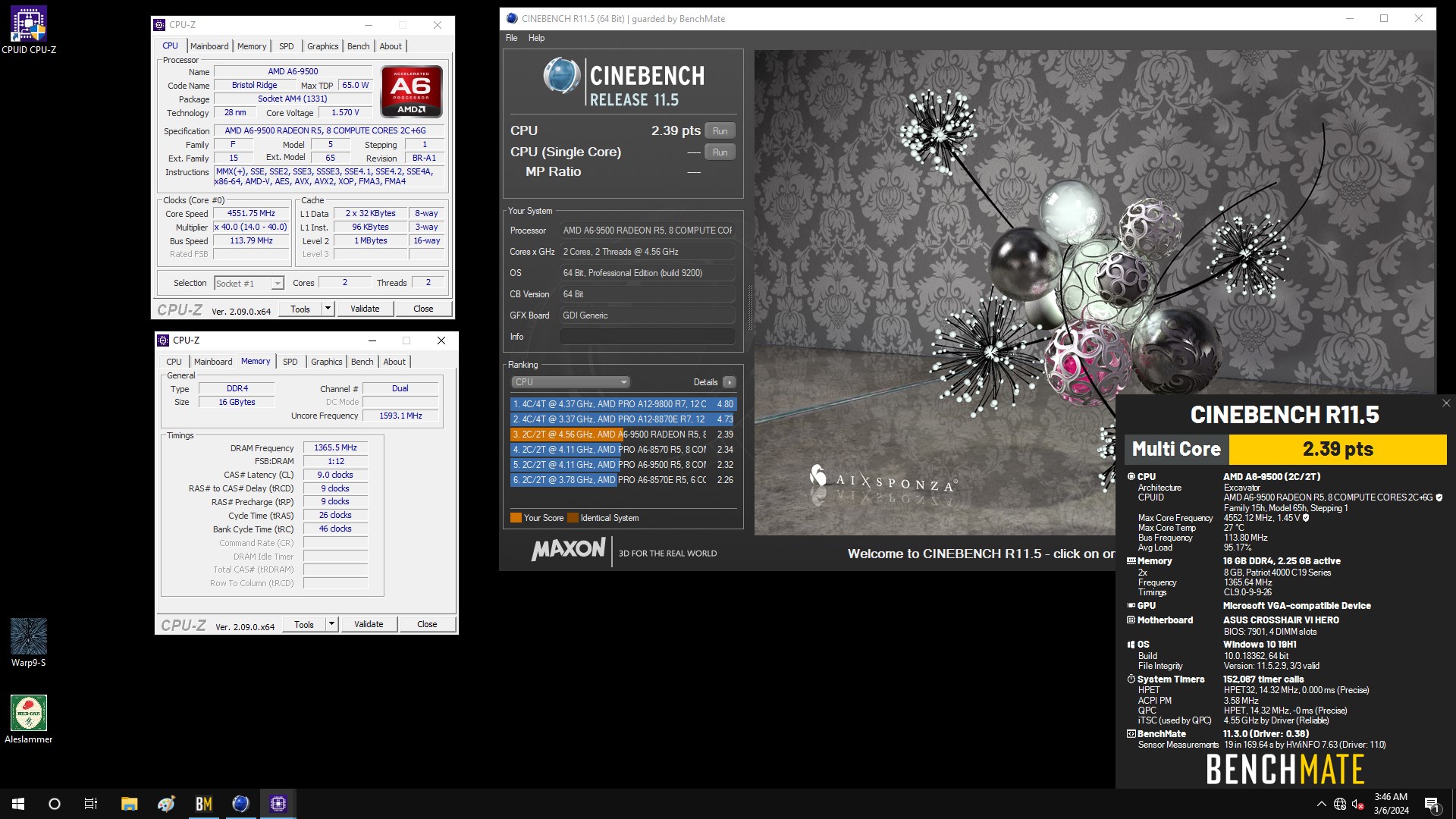Select ranking entry PRO A6-9500 R5 2.32
This screenshot has width=1456, height=819.
click(623, 465)
